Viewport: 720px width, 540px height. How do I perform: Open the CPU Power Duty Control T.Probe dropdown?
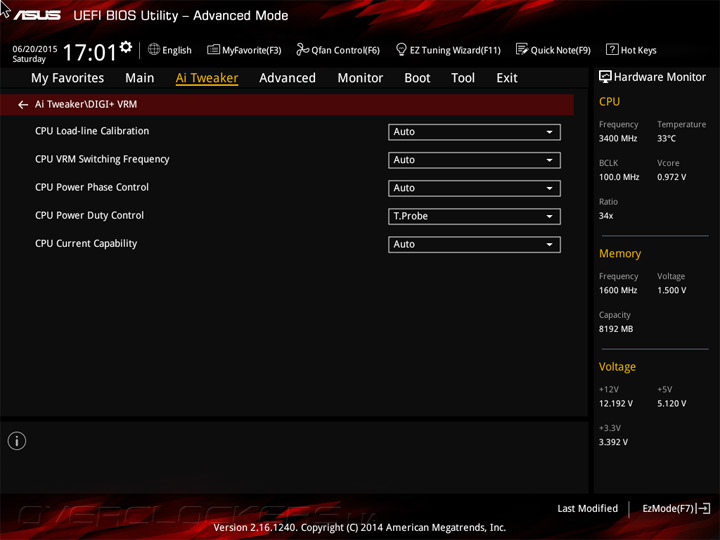click(474, 216)
